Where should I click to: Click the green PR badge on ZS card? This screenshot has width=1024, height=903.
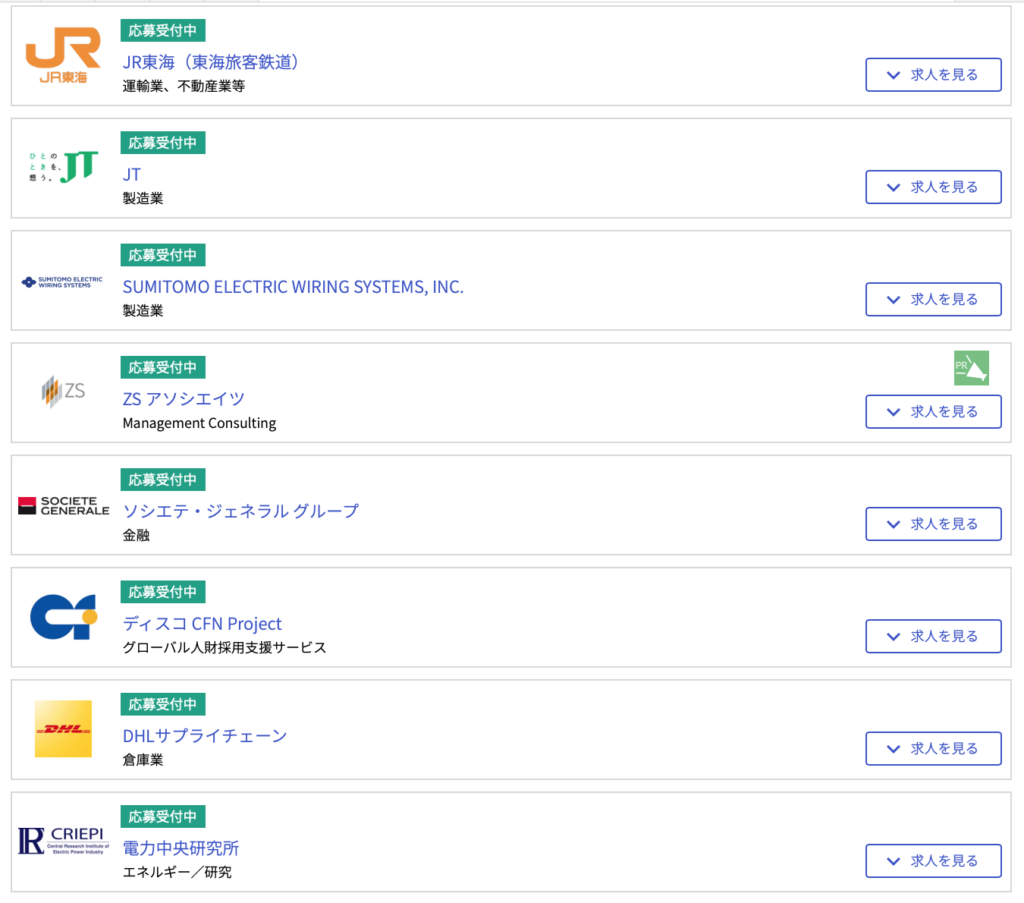point(971,368)
